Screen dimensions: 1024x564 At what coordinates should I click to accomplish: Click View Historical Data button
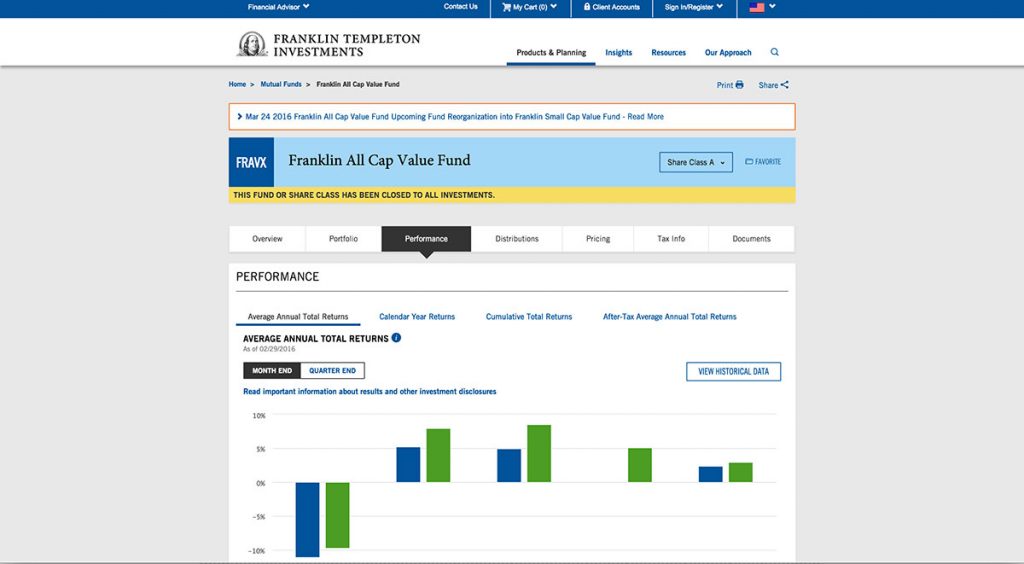(733, 371)
